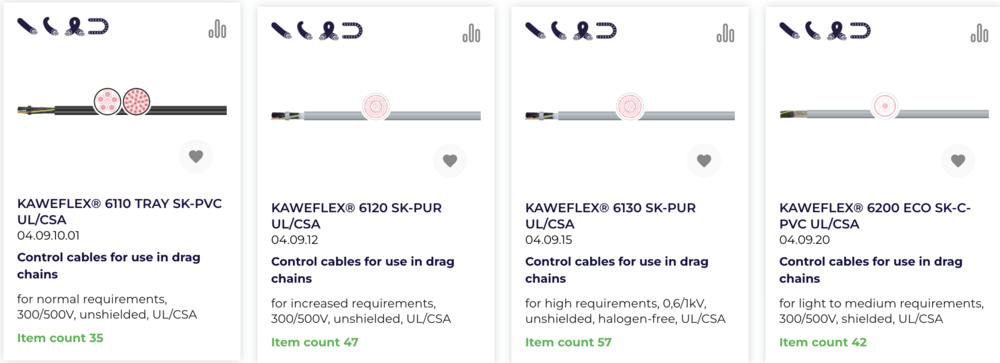Click the shielded 6200 ECO cable image

point(884,107)
